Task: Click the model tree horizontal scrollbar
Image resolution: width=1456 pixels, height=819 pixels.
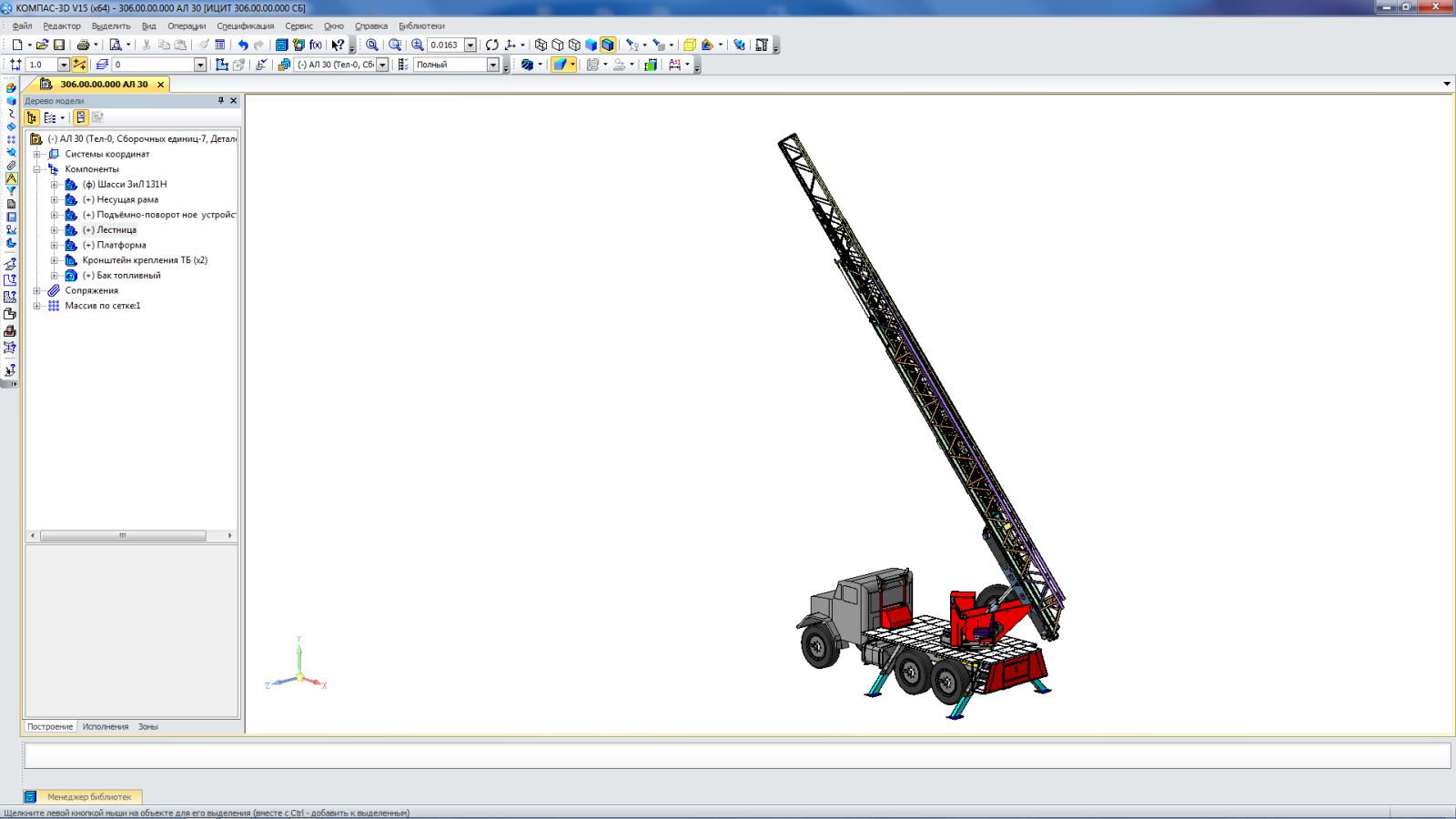Action: [x=123, y=536]
